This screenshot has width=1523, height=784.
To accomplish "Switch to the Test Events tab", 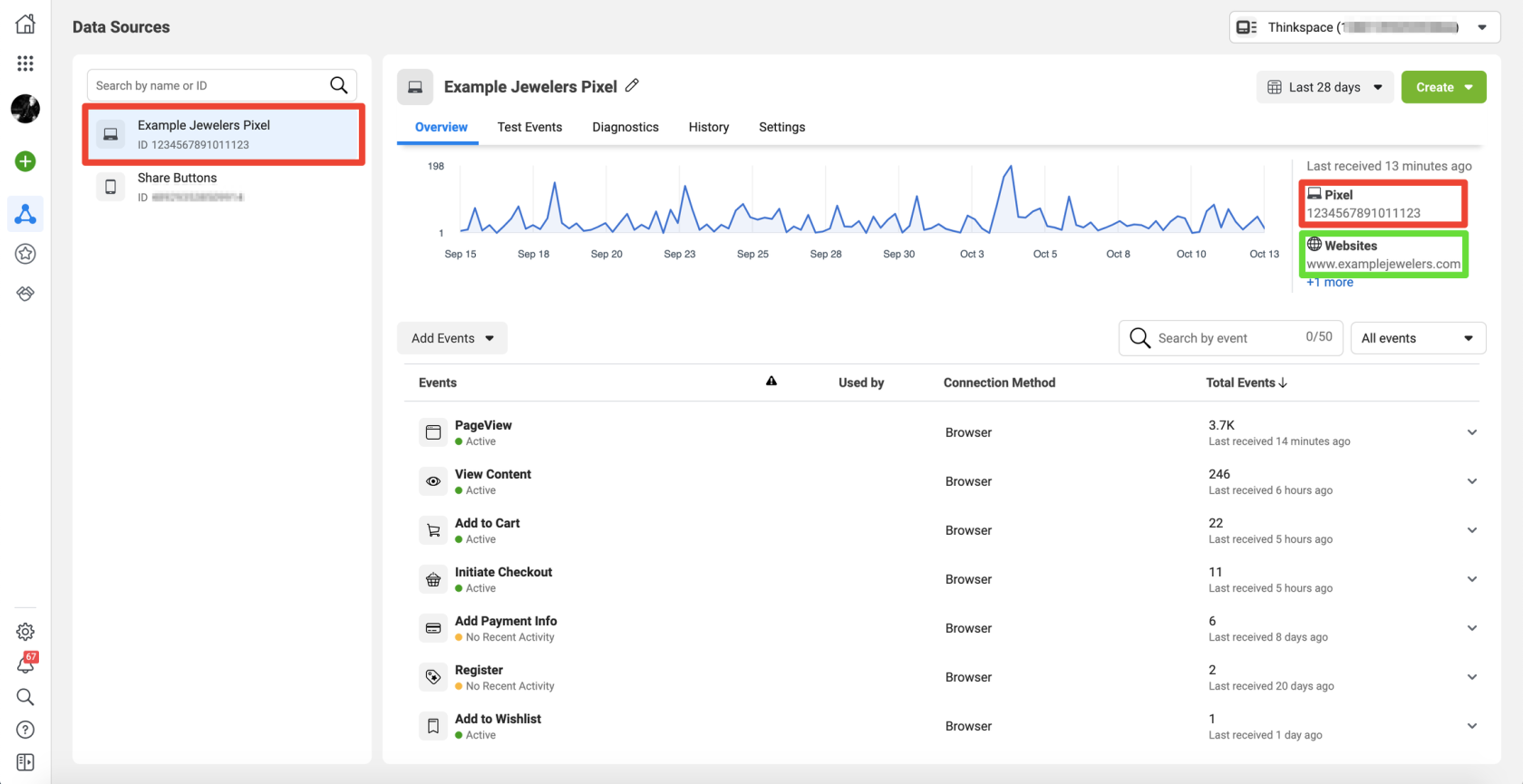I will [x=529, y=127].
